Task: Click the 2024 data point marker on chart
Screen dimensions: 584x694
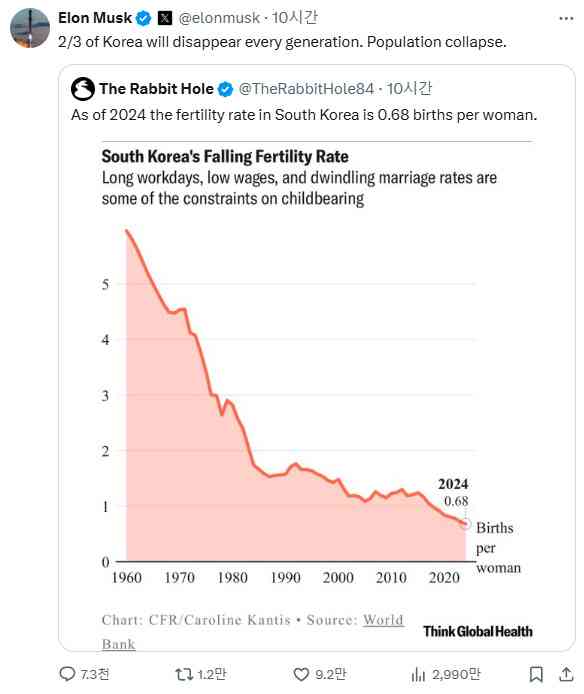Action: tap(465, 524)
